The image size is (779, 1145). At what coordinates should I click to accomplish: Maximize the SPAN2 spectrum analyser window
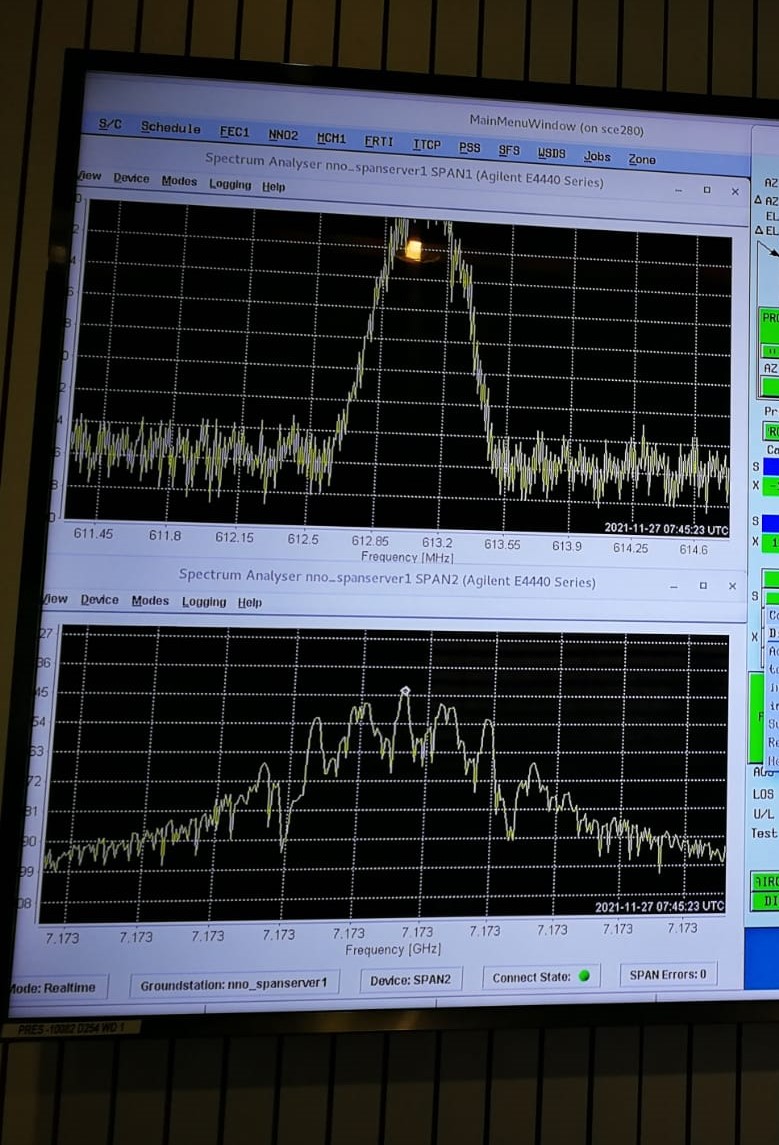pos(703,586)
